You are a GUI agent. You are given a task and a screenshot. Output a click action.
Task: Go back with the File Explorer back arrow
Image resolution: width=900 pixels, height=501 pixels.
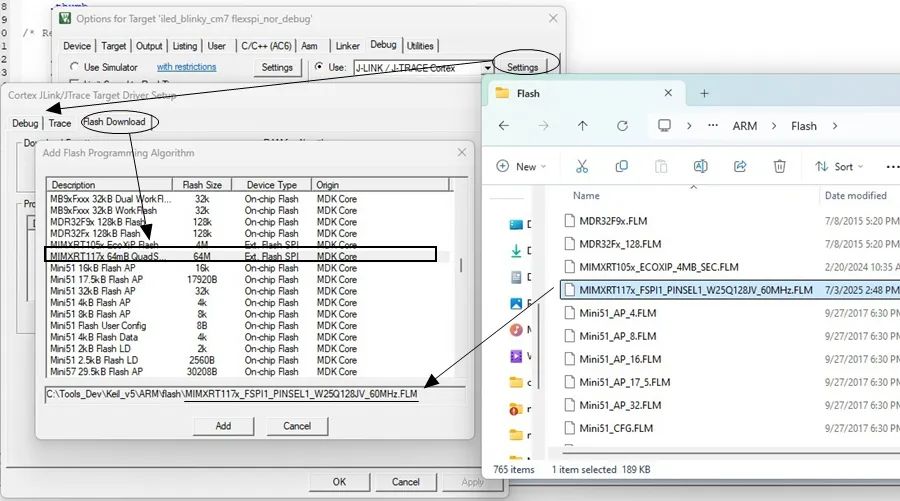pyautogui.click(x=503, y=126)
